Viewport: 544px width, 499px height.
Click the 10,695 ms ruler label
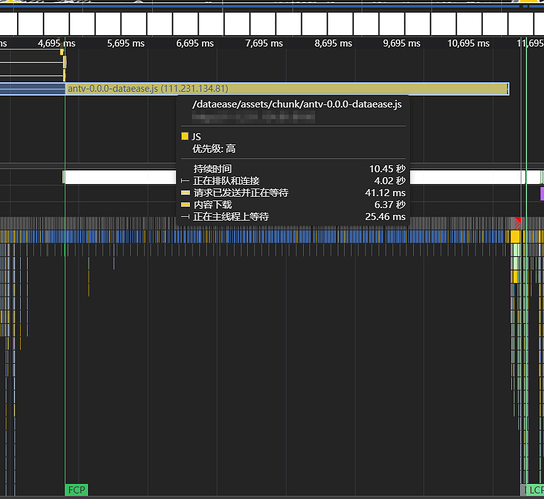(x=468, y=43)
